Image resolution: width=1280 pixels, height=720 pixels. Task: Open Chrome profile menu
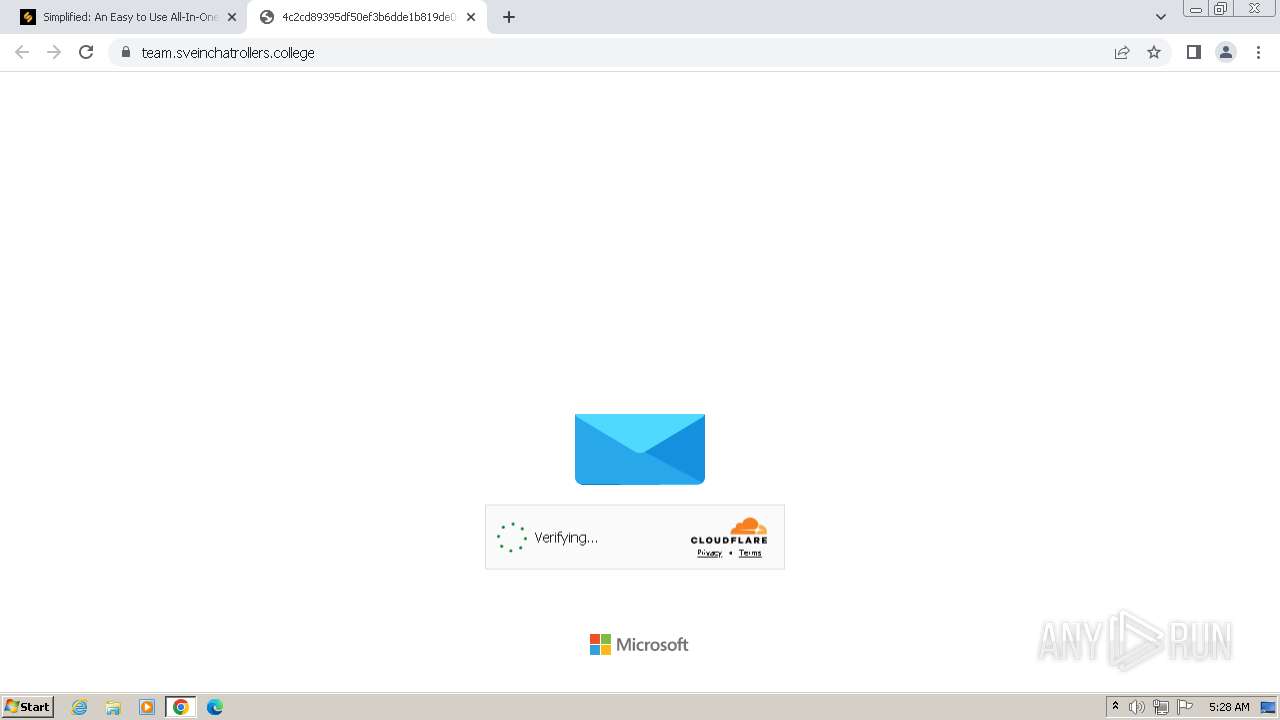pyautogui.click(x=1226, y=52)
